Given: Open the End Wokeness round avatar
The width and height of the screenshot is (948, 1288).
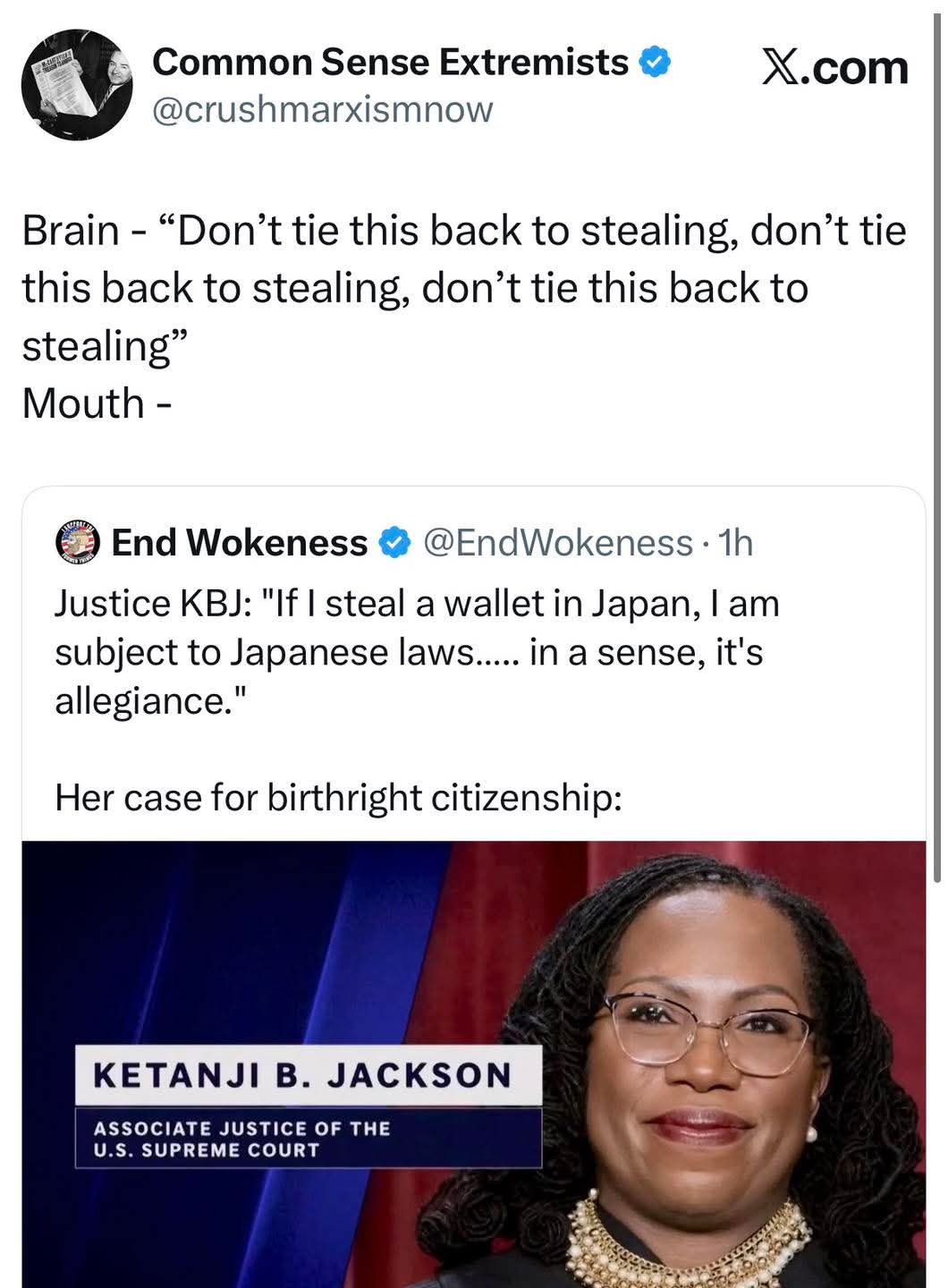Looking at the screenshot, I should pos(78,542).
